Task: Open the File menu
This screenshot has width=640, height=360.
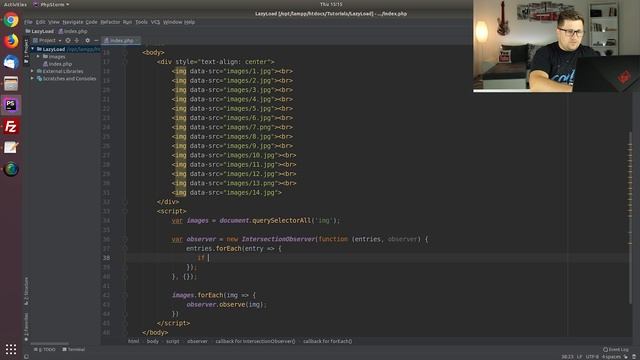Action: [x=28, y=22]
